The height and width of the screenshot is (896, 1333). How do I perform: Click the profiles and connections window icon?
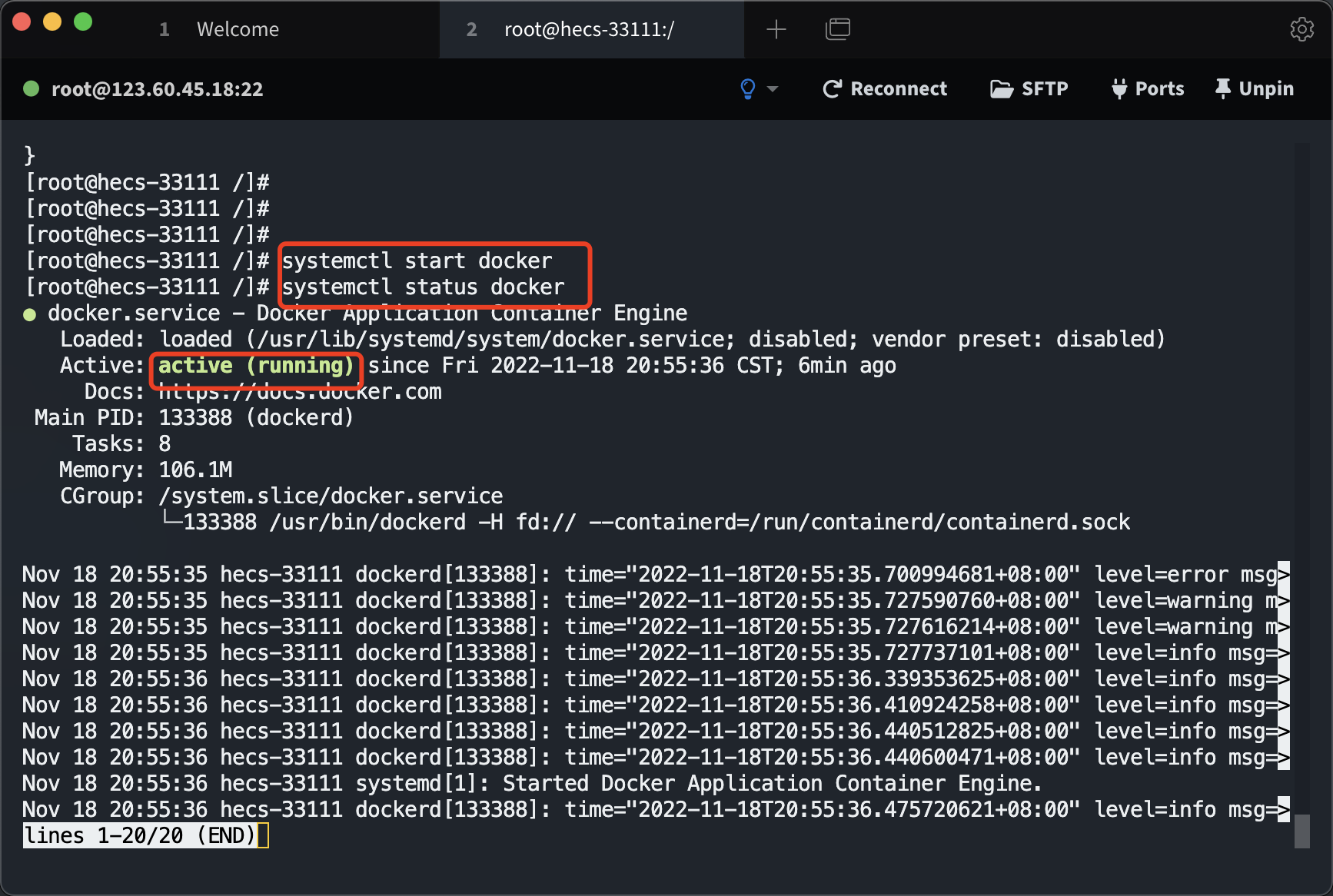tap(837, 29)
